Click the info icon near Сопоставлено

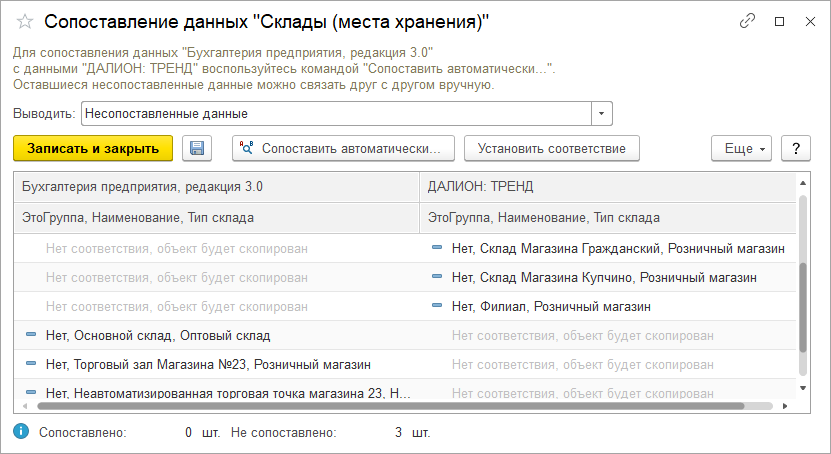[x=21, y=433]
